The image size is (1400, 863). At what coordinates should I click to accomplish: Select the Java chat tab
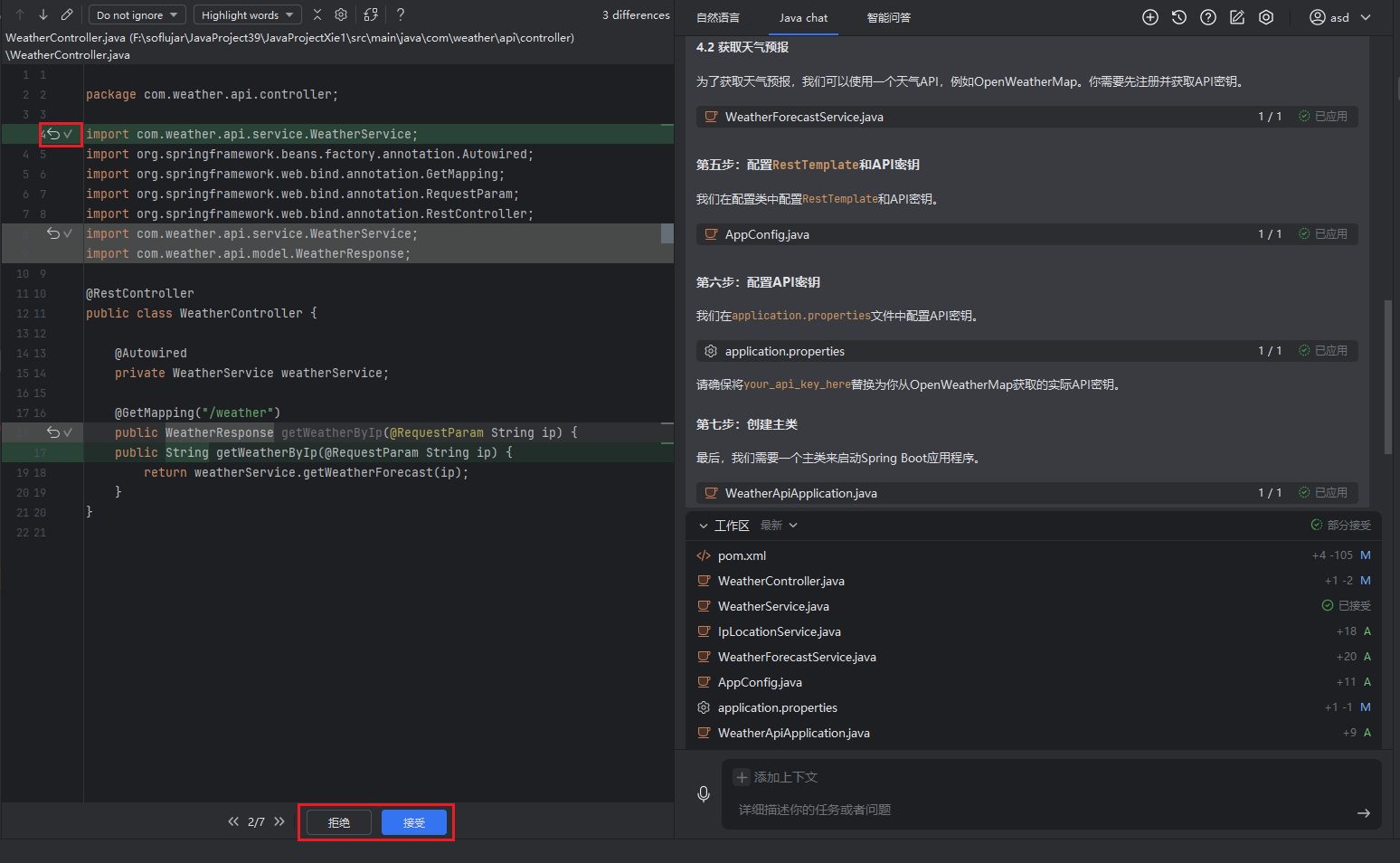(x=803, y=17)
